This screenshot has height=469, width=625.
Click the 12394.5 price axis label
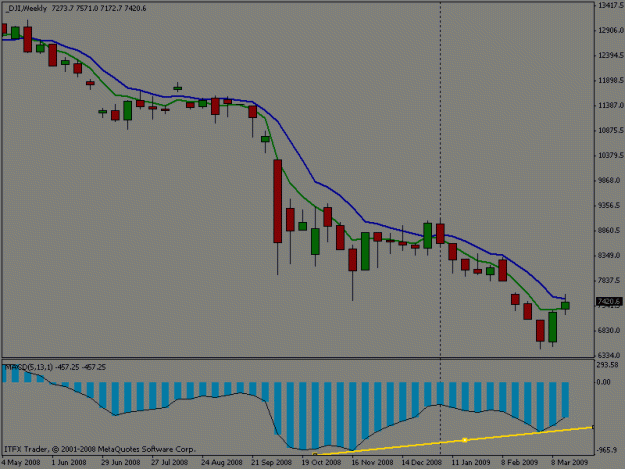coord(610,55)
